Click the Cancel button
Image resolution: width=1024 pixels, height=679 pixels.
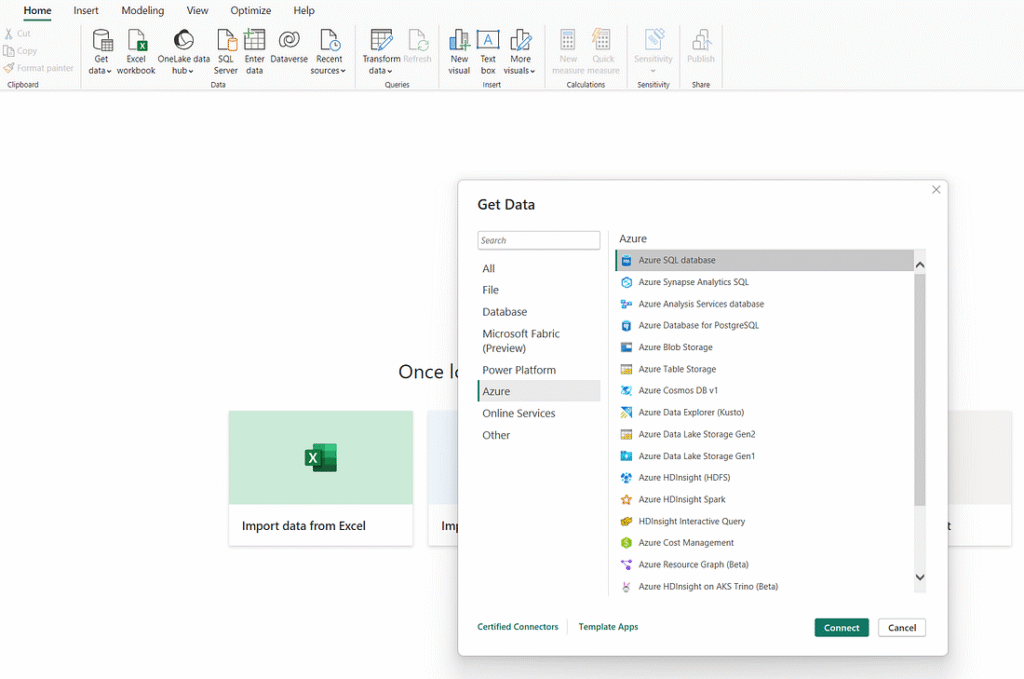point(902,627)
